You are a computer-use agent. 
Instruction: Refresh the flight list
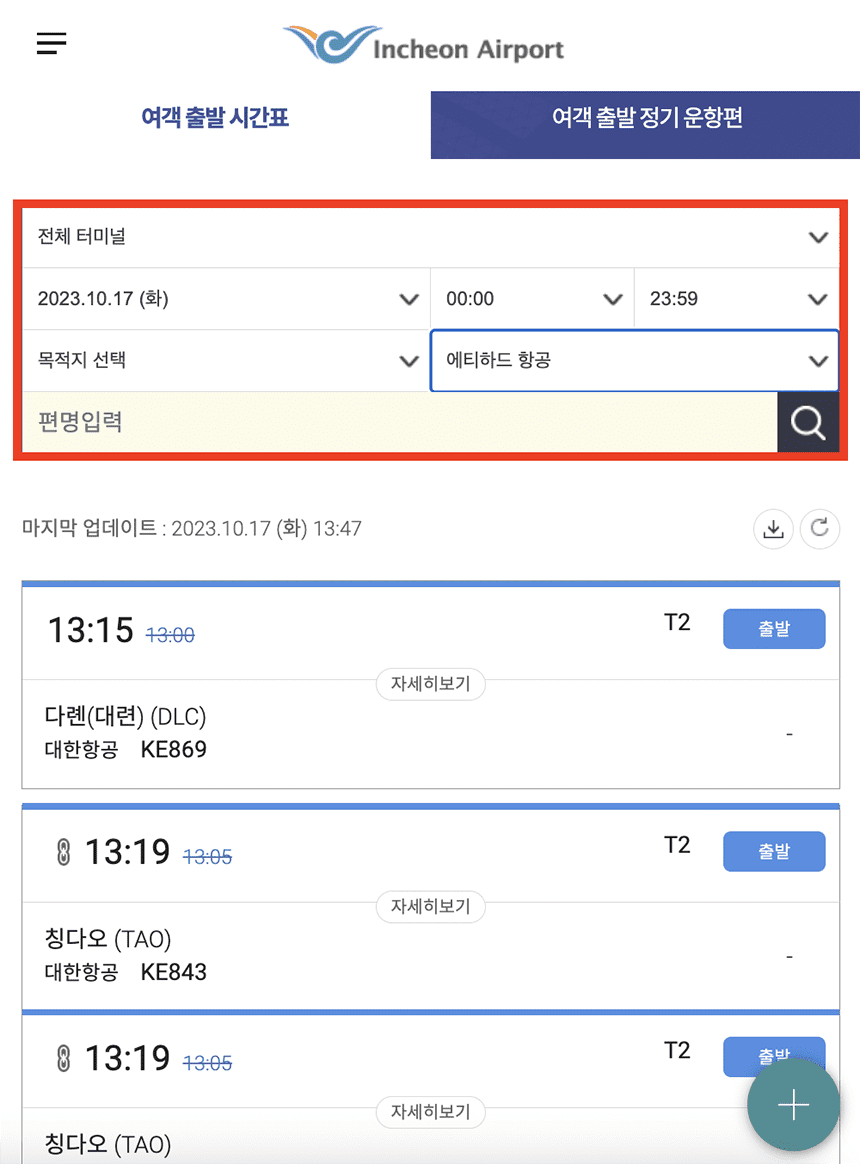[x=820, y=529]
